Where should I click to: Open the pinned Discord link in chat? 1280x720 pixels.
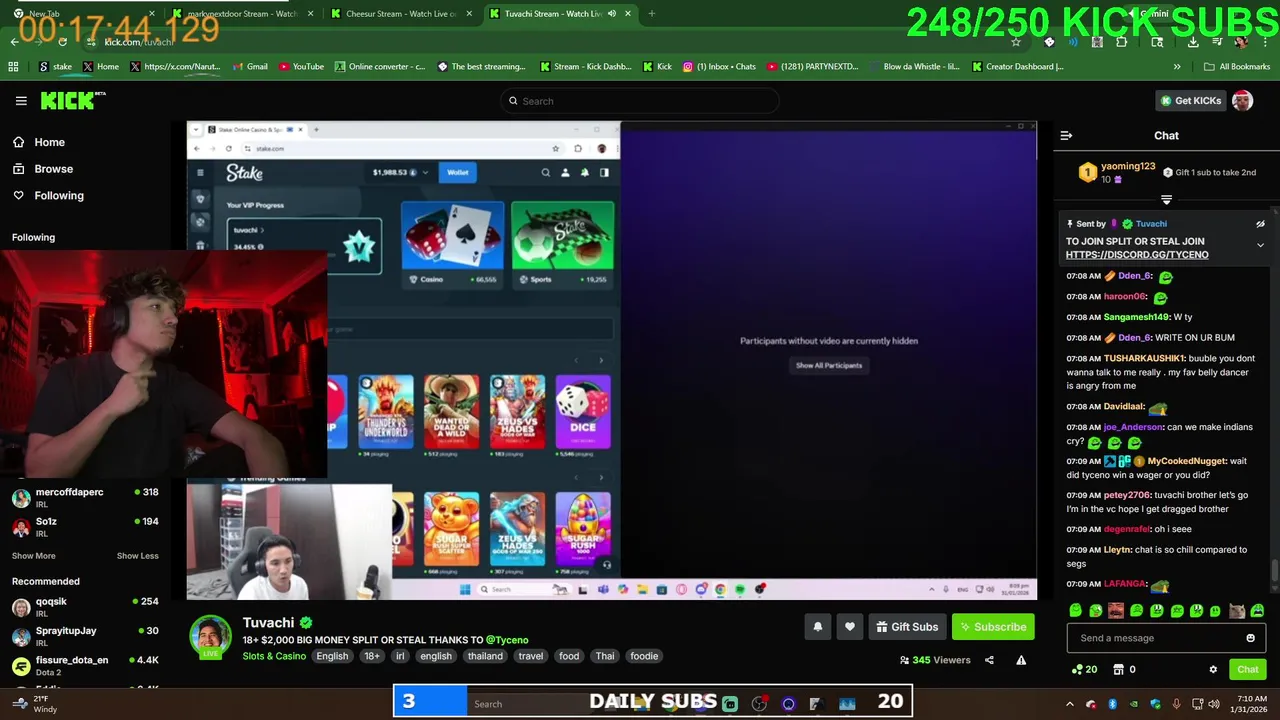pyautogui.click(x=1137, y=255)
